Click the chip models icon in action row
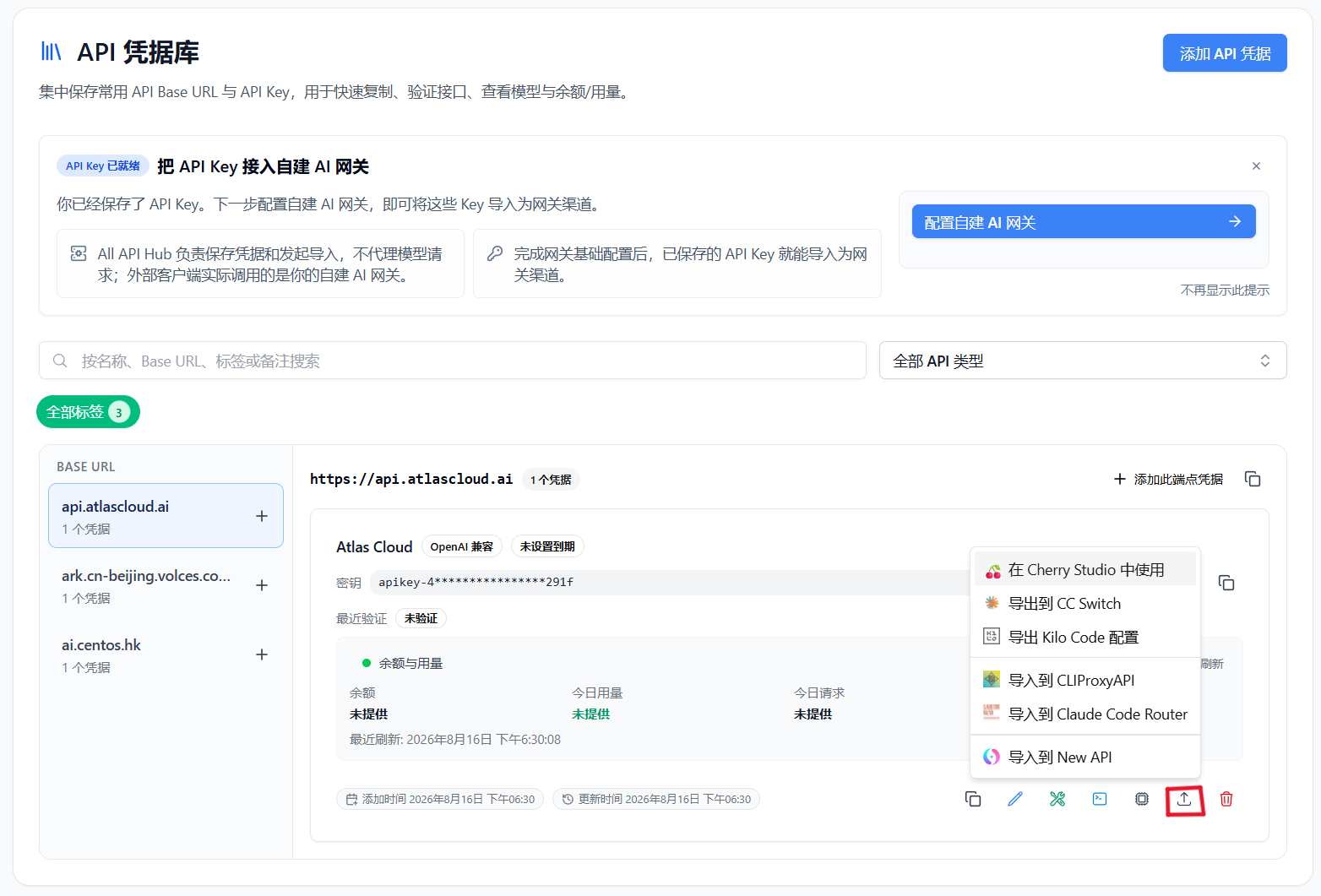This screenshot has width=1321, height=896. 1142,799
